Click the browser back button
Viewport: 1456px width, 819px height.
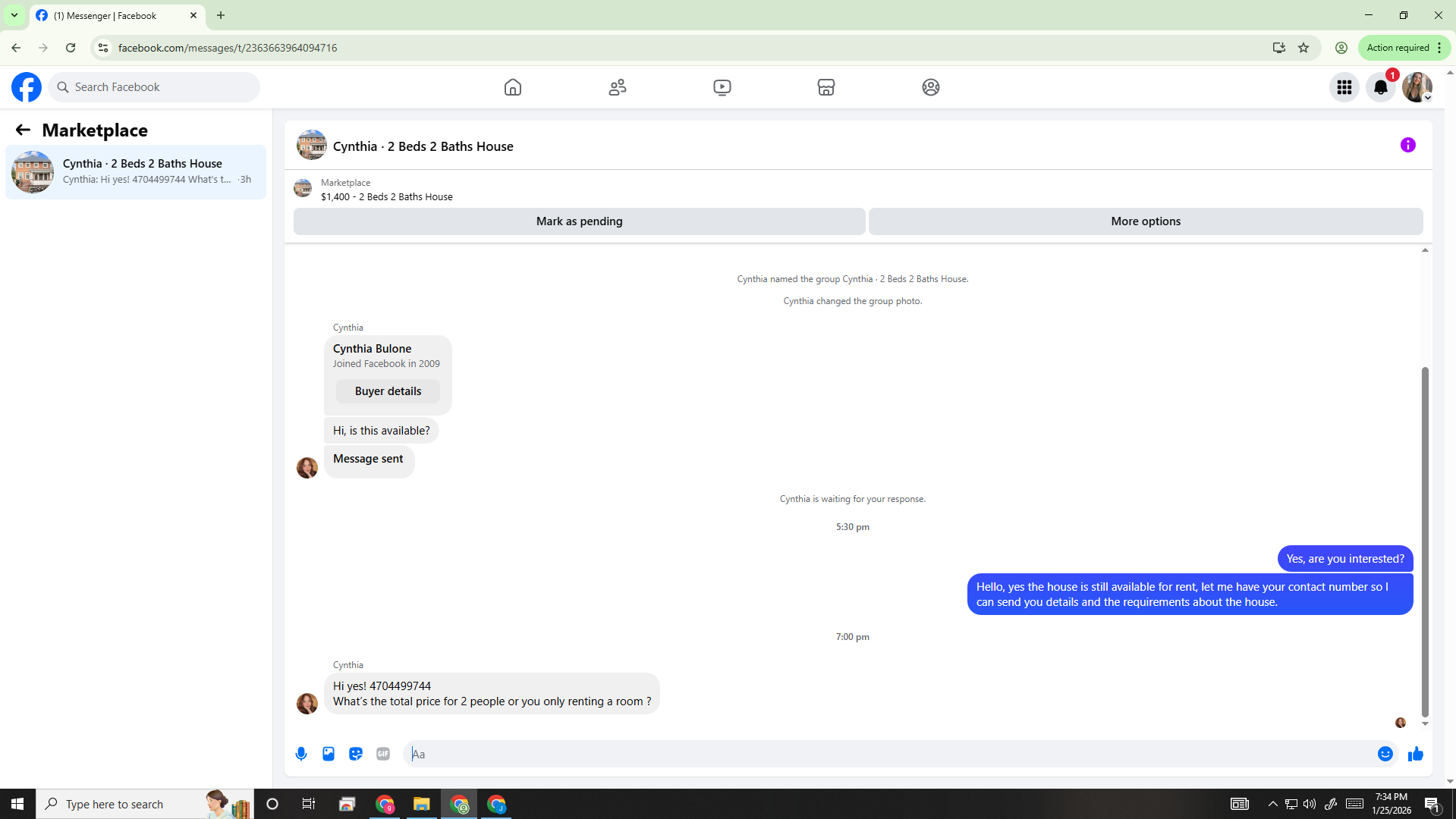(x=16, y=48)
